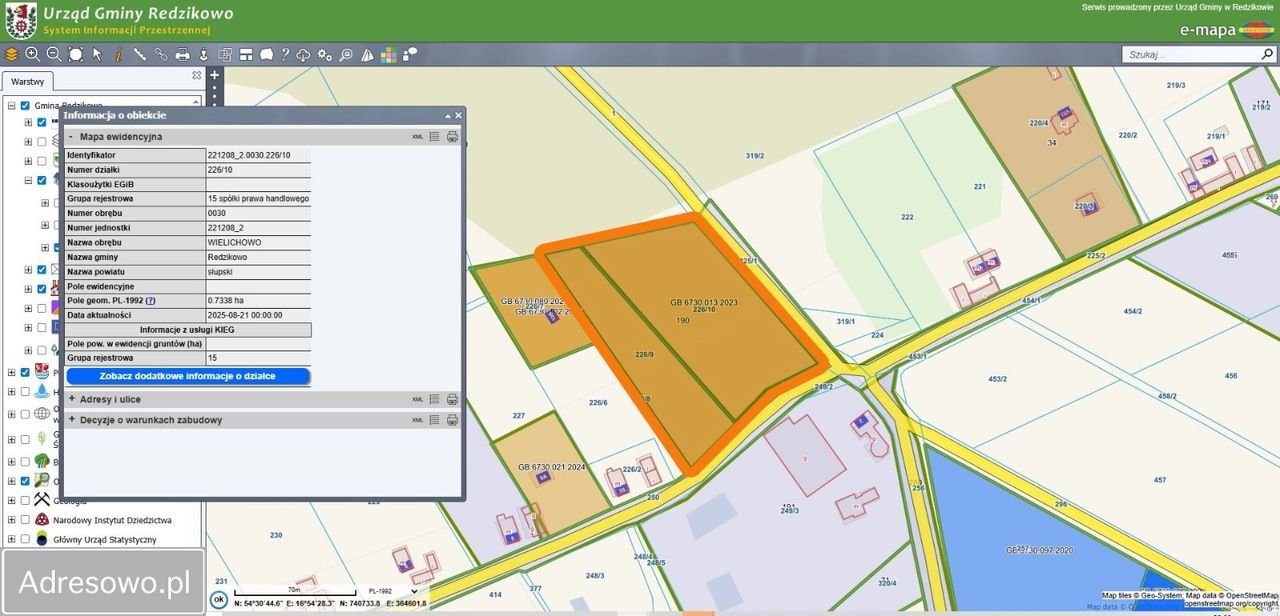The height and width of the screenshot is (616, 1280).
Task: Check the Główny Urząd Statystyczny layer
Action: 25,539
